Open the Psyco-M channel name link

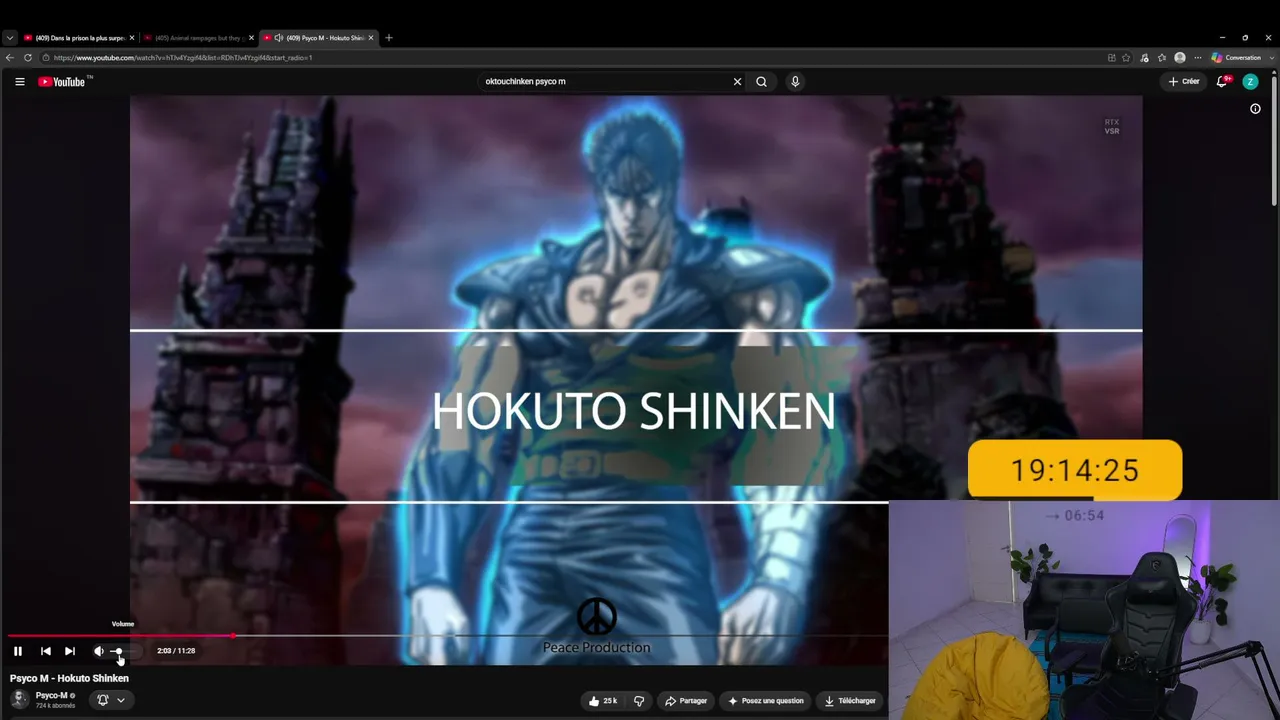tap(52, 695)
